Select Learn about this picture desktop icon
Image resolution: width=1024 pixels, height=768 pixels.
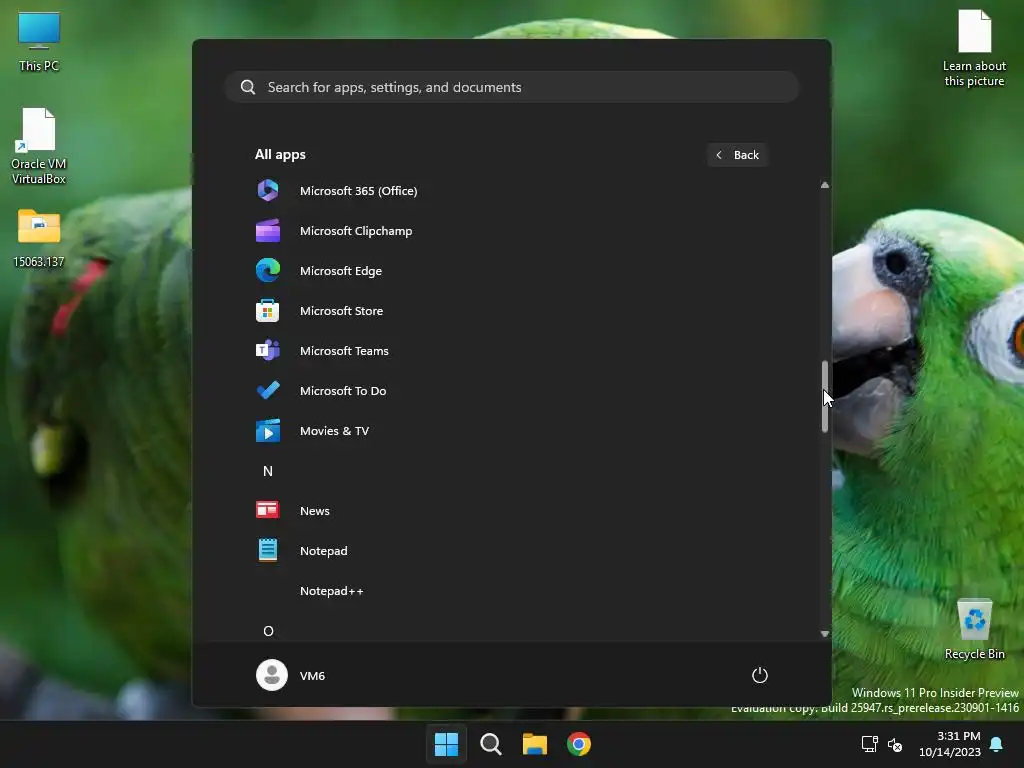pyautogui.click(x=974, y=48)
